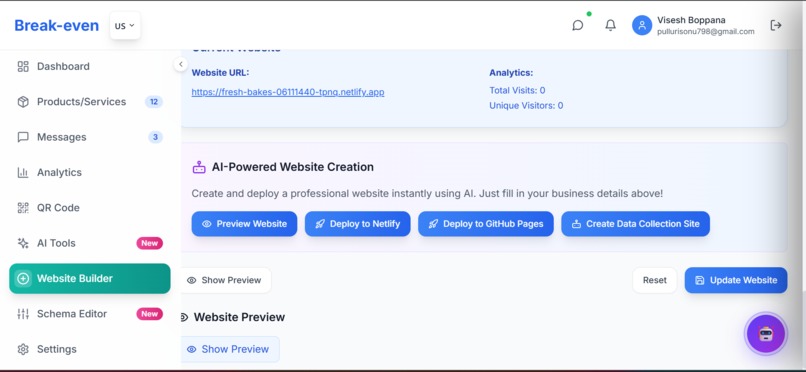The height and width of the screenshot is (372, 806).
Task: Click the 12 badge on Products/Services
Action: click(154, 102)
